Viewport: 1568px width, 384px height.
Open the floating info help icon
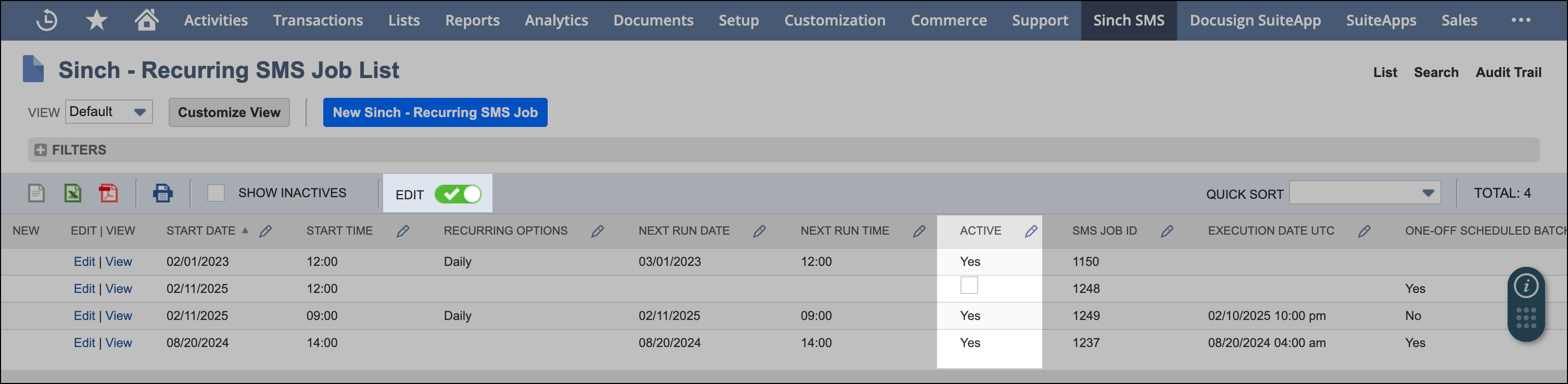coord(1526,286)
